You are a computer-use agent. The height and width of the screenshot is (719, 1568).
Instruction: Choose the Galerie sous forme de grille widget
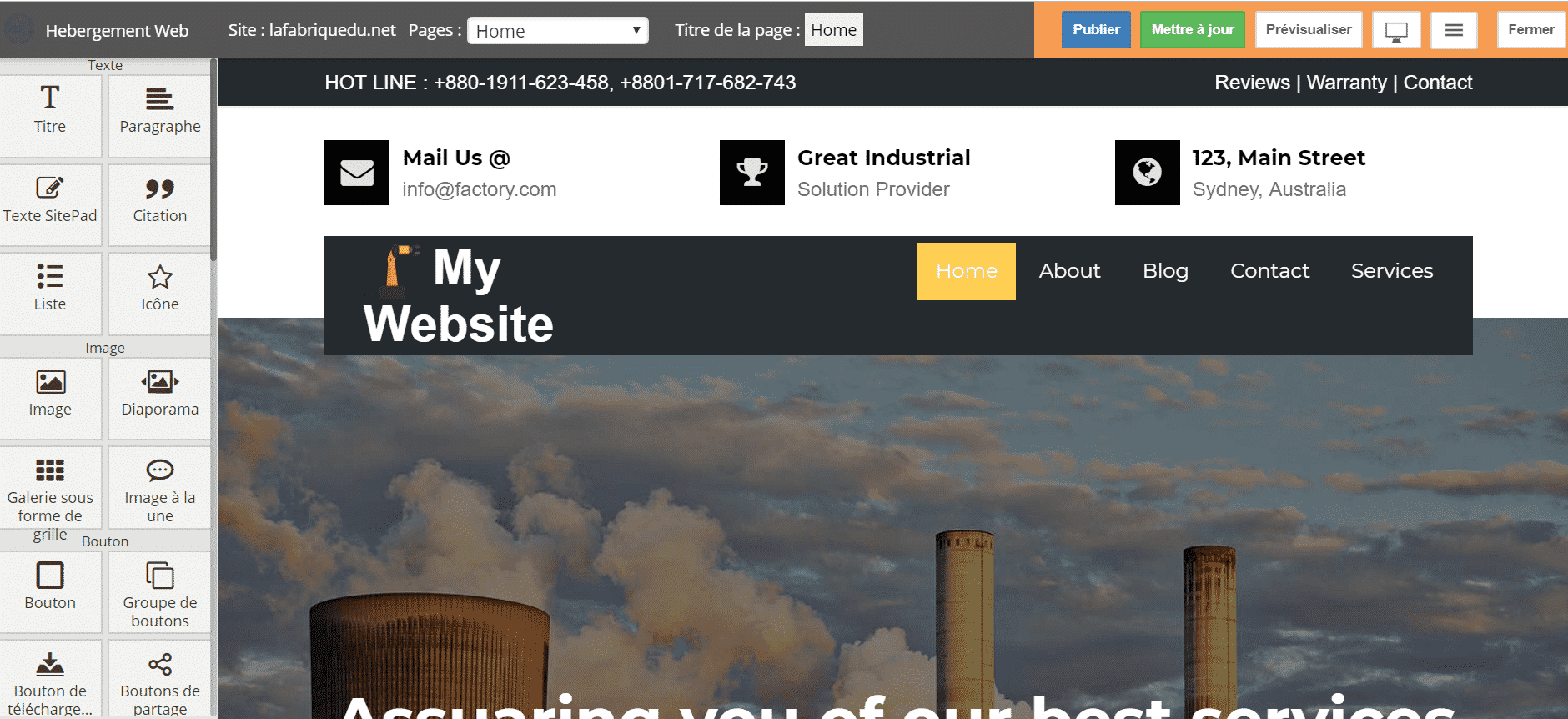click(50, 488)
